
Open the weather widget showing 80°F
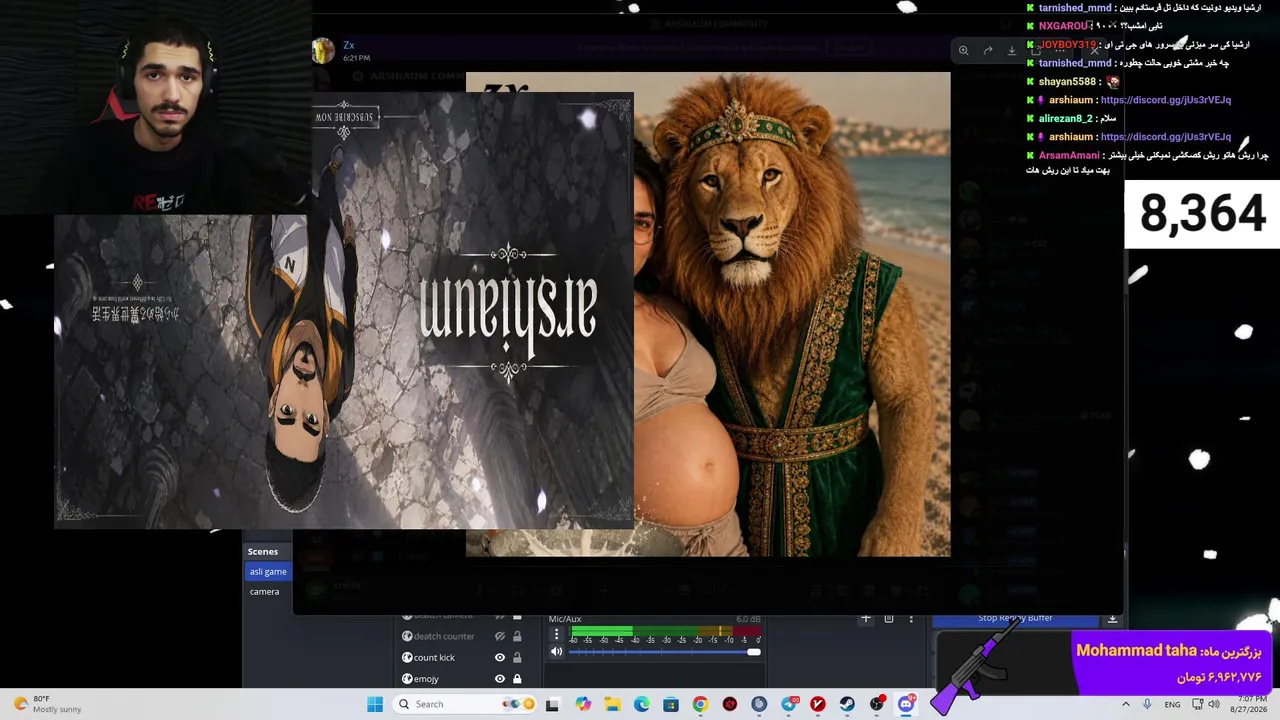click(x=45, y=704)
